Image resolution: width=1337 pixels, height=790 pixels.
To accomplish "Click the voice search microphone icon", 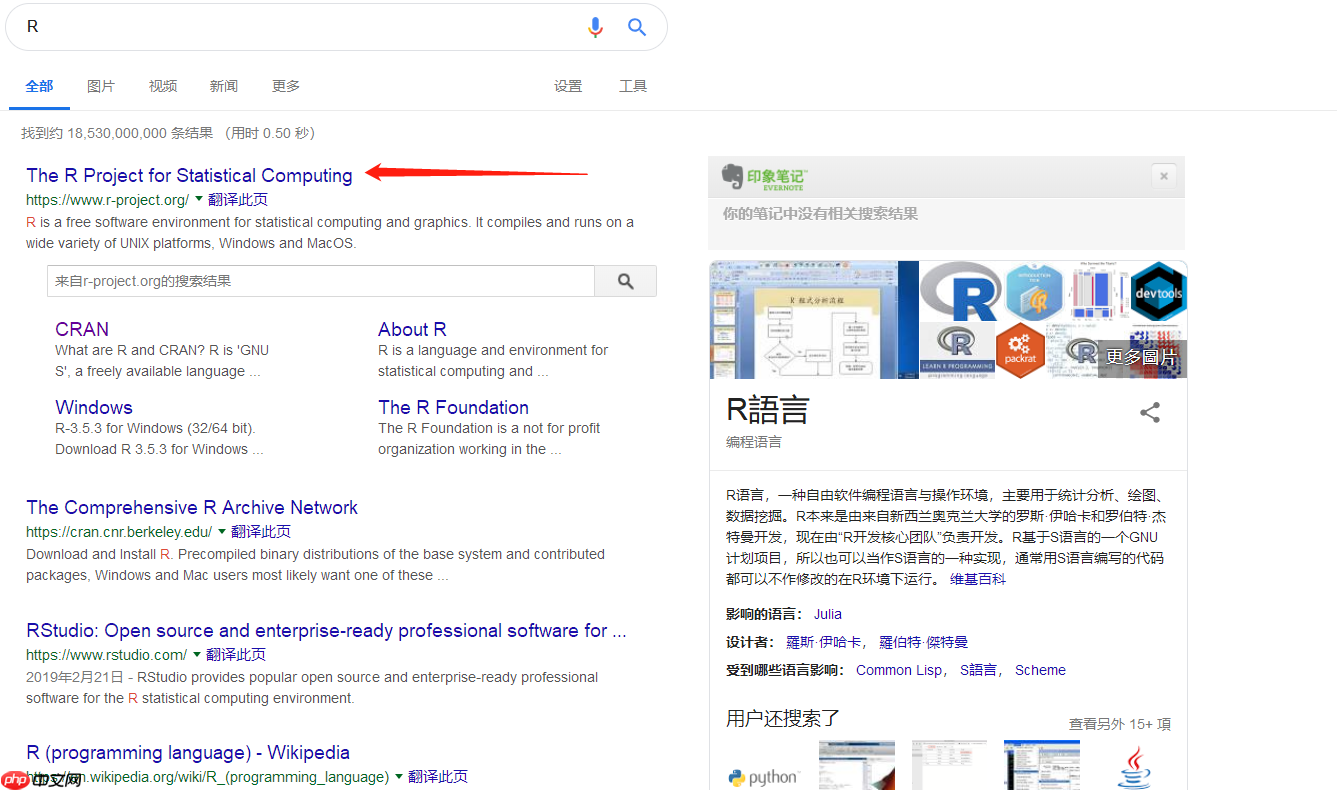I will [x=596, y=27].
